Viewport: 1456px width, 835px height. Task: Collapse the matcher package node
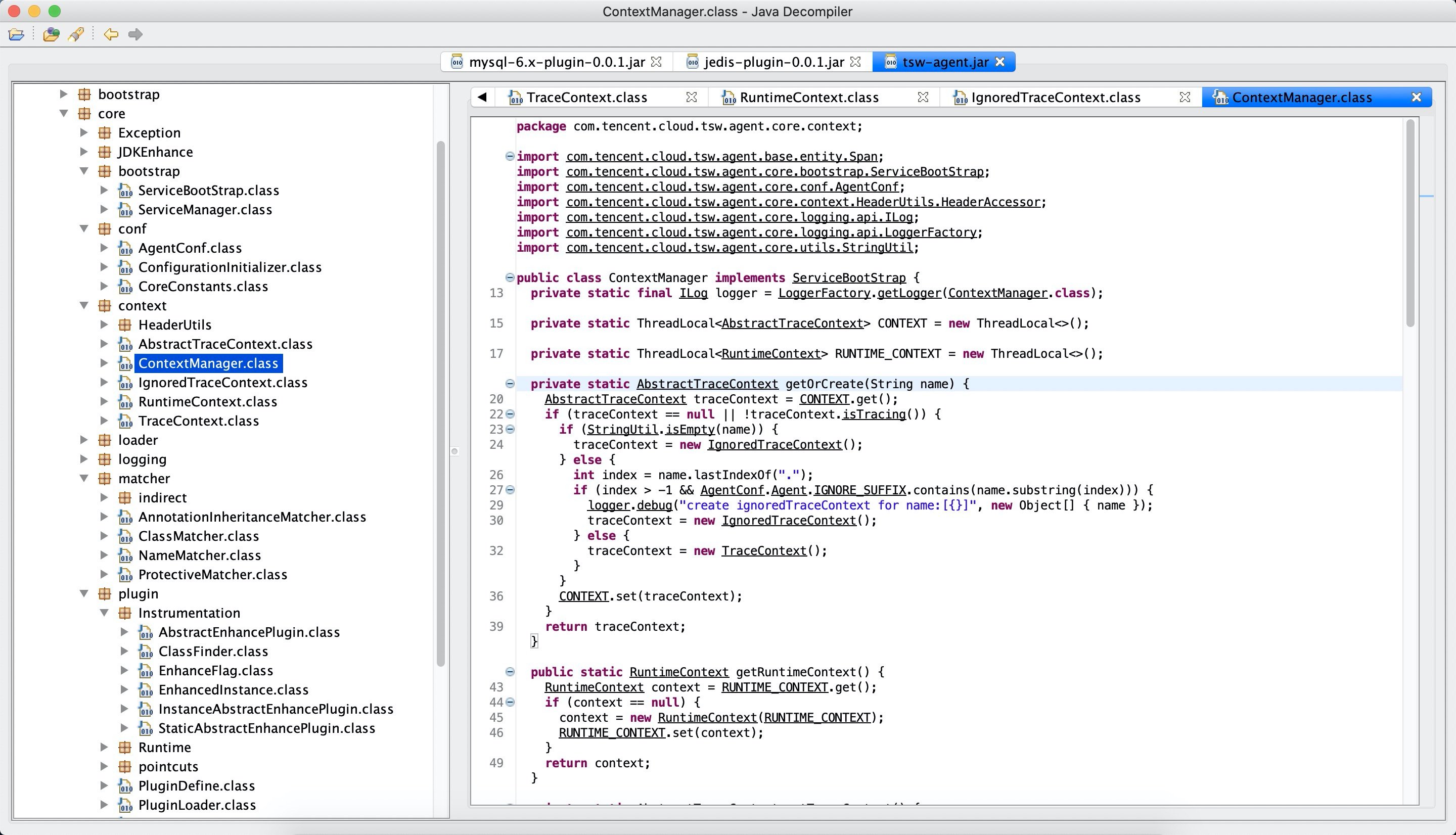(x=84, y=478)
